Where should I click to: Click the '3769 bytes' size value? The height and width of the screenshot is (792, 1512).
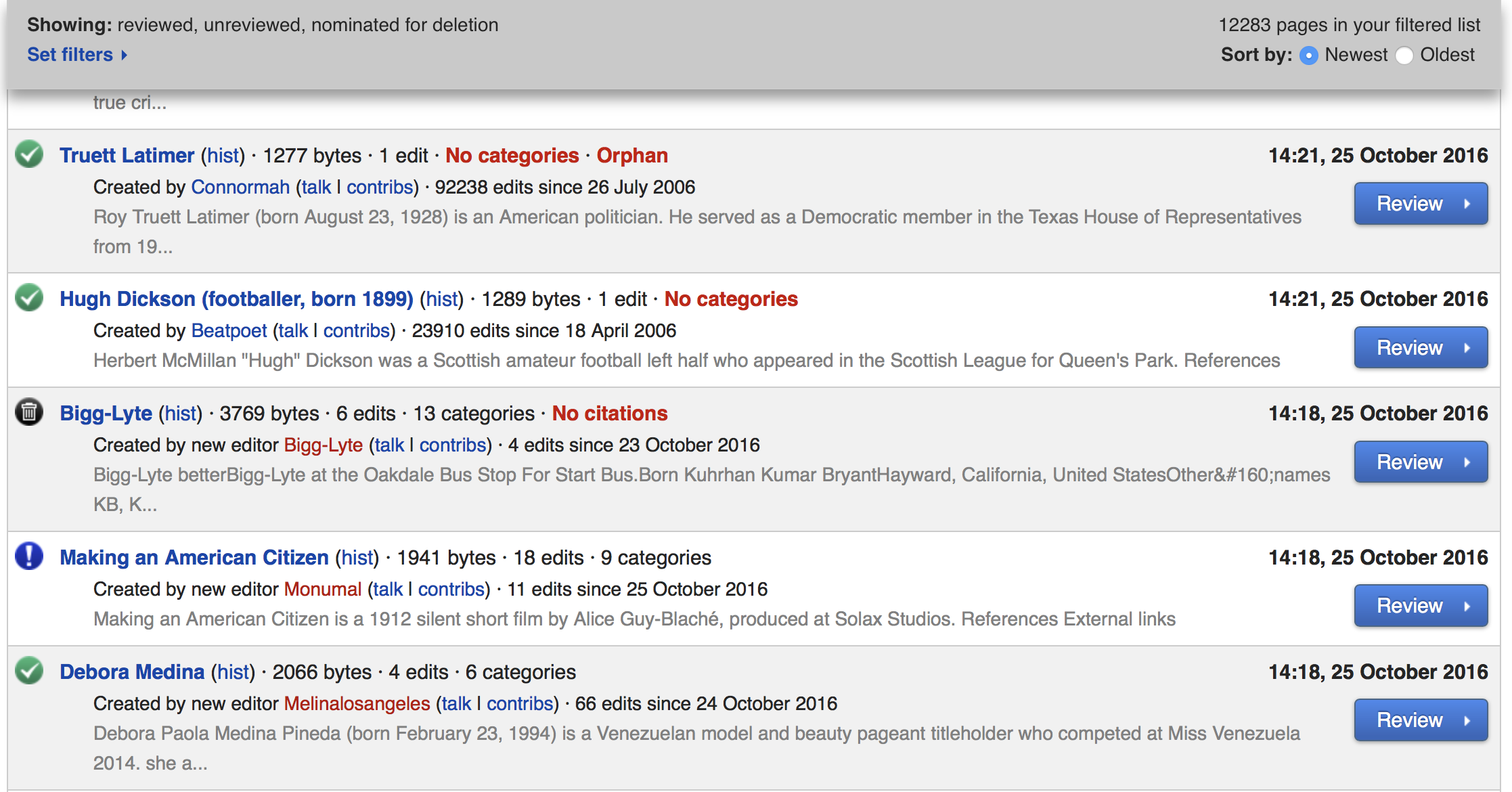pyautogui.click(x=269, y=414)
